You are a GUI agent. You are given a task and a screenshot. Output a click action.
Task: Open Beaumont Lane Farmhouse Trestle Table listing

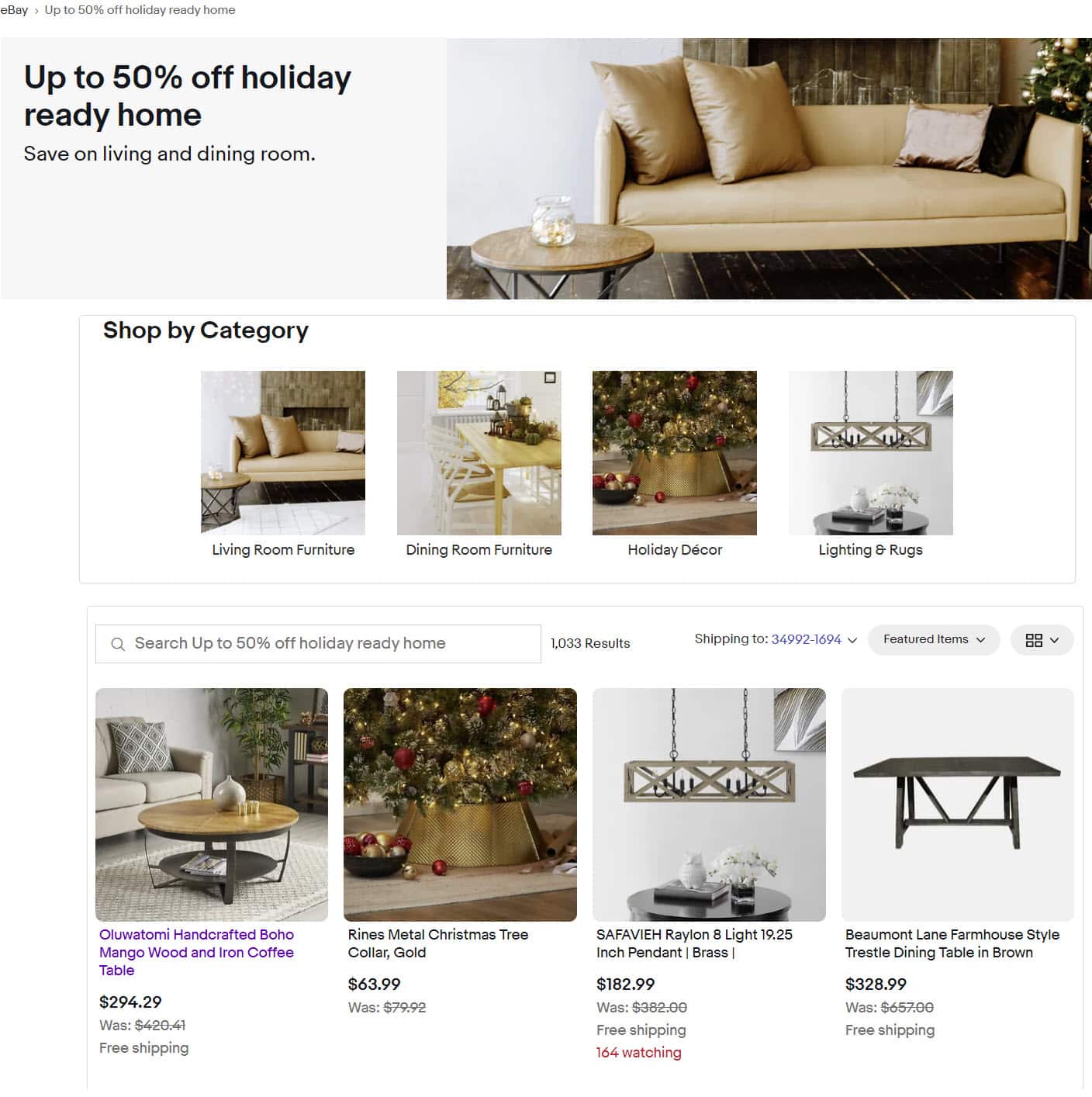(952, 943)
